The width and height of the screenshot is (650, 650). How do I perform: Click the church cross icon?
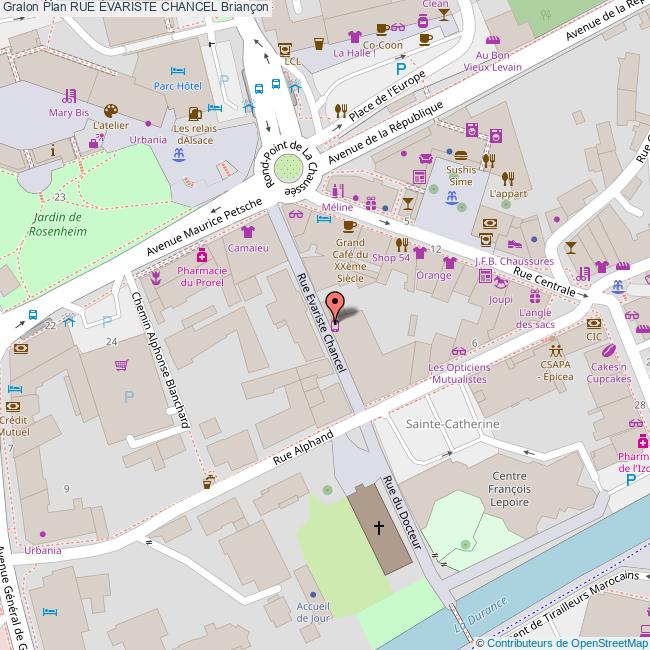[x=379, y=526]
